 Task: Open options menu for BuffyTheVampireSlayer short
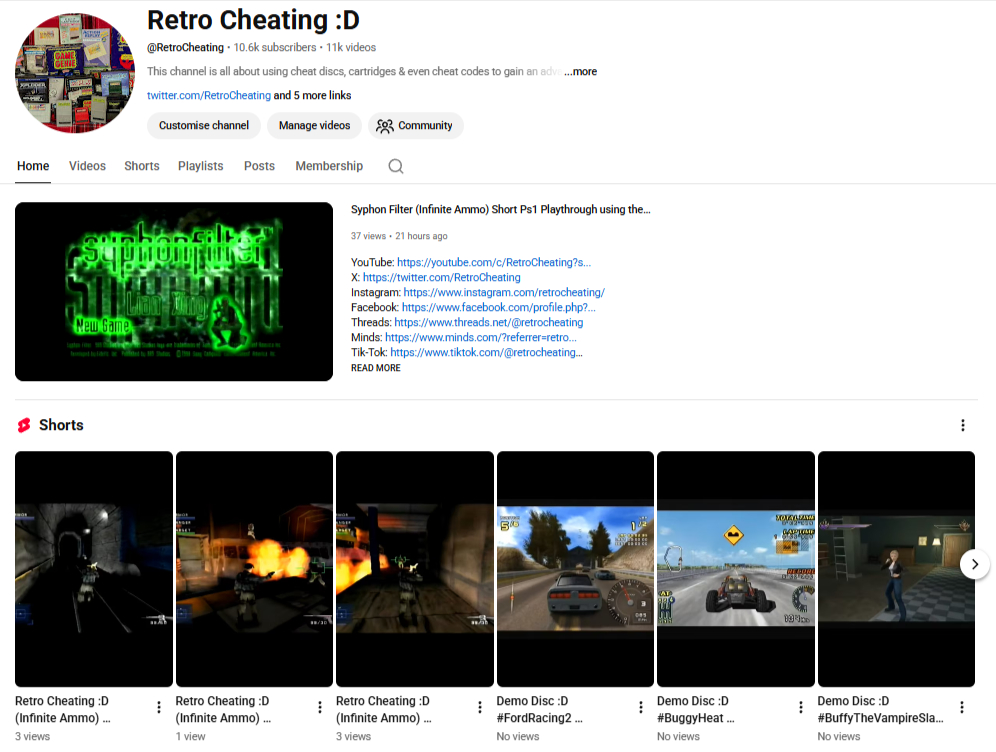tap(962, 707)
